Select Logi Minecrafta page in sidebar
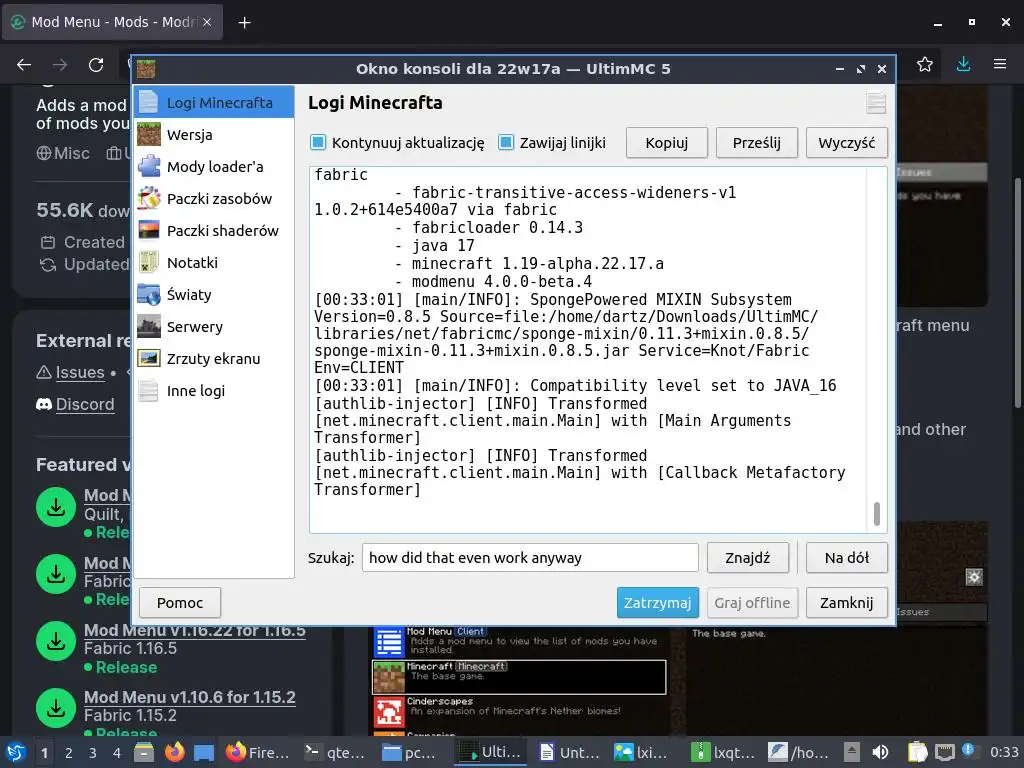 (x=214, y=103)
